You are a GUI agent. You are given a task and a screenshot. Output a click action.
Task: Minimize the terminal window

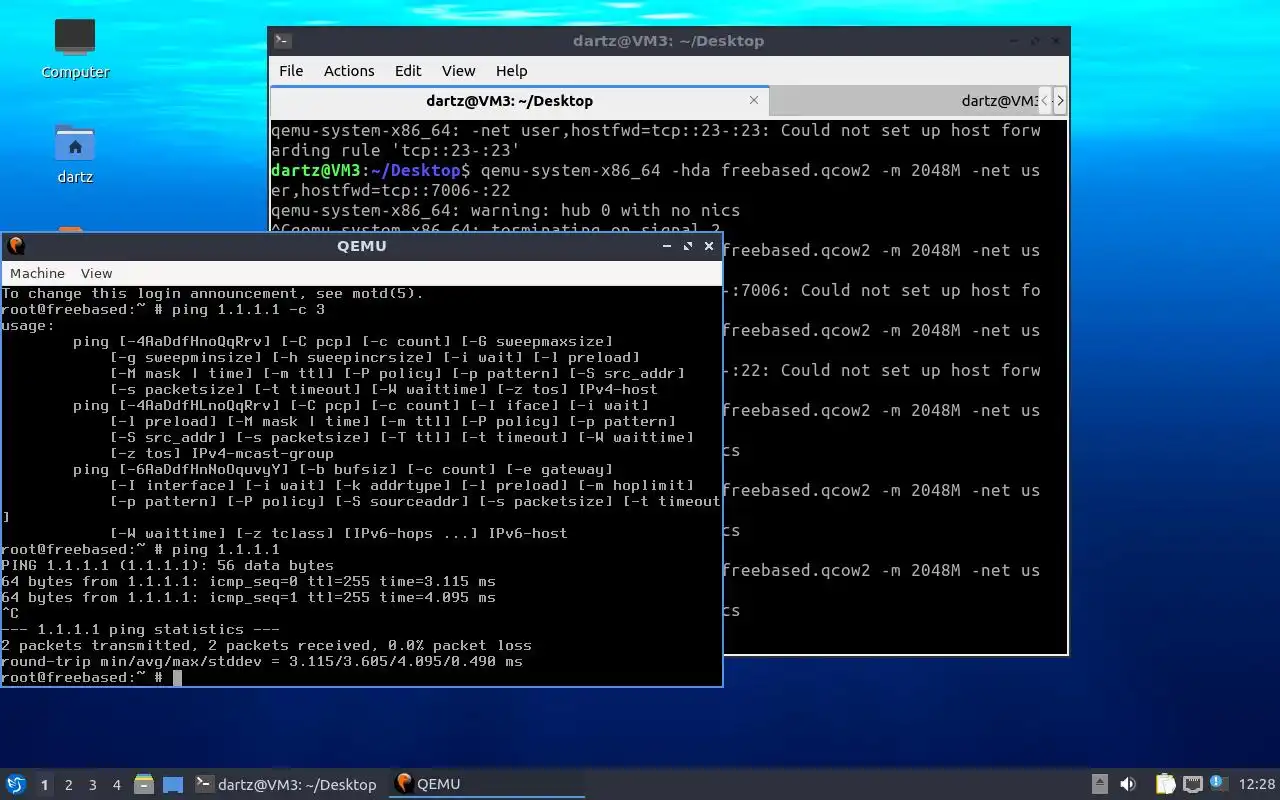click(1016, 41)
